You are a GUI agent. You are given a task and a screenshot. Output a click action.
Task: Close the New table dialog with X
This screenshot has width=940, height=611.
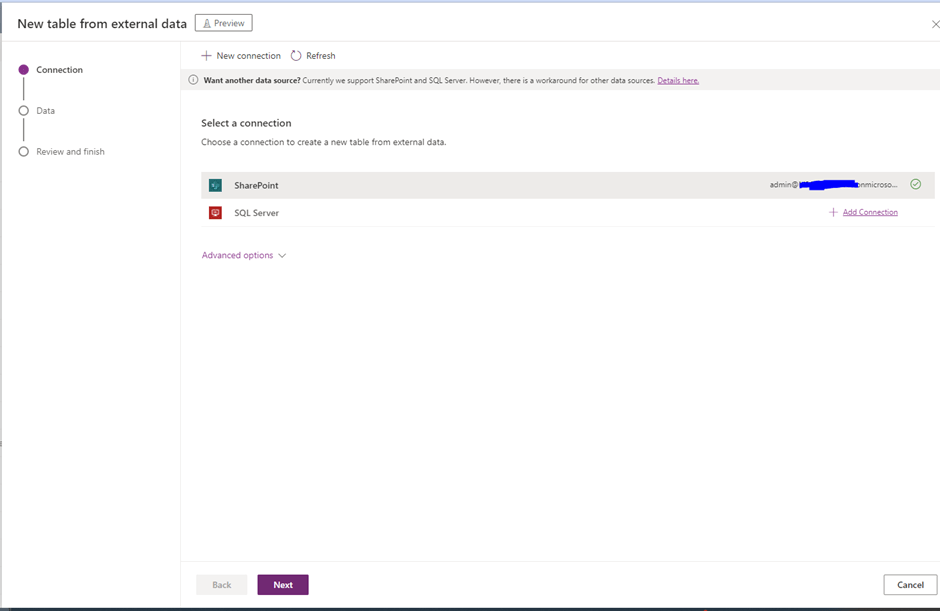[934, 24]
